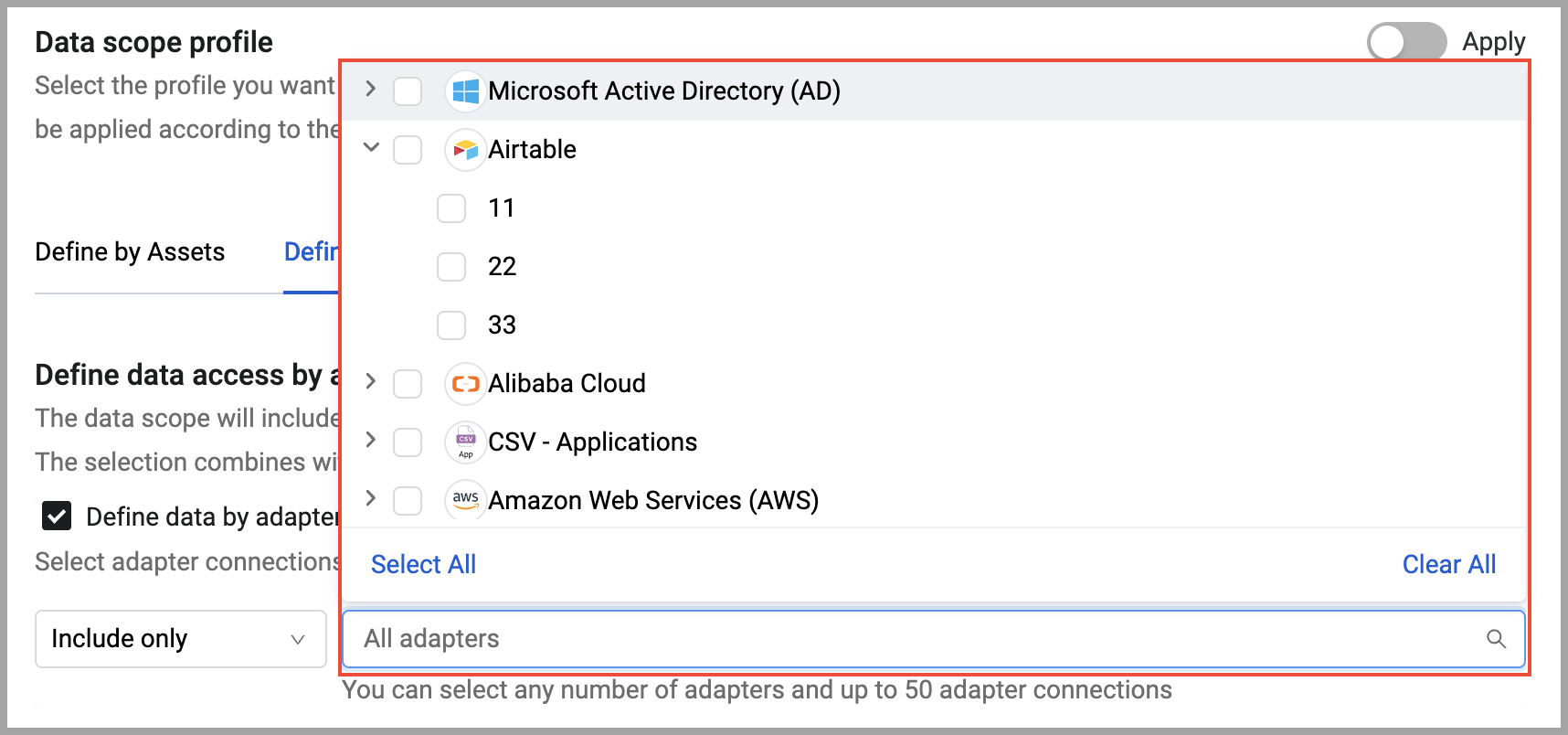Image resolution: width=1568 pixels, height=735 pixels.
Task: Toggle the Apply switch on
Action: pyautogui.click(x=1405, y=42)
